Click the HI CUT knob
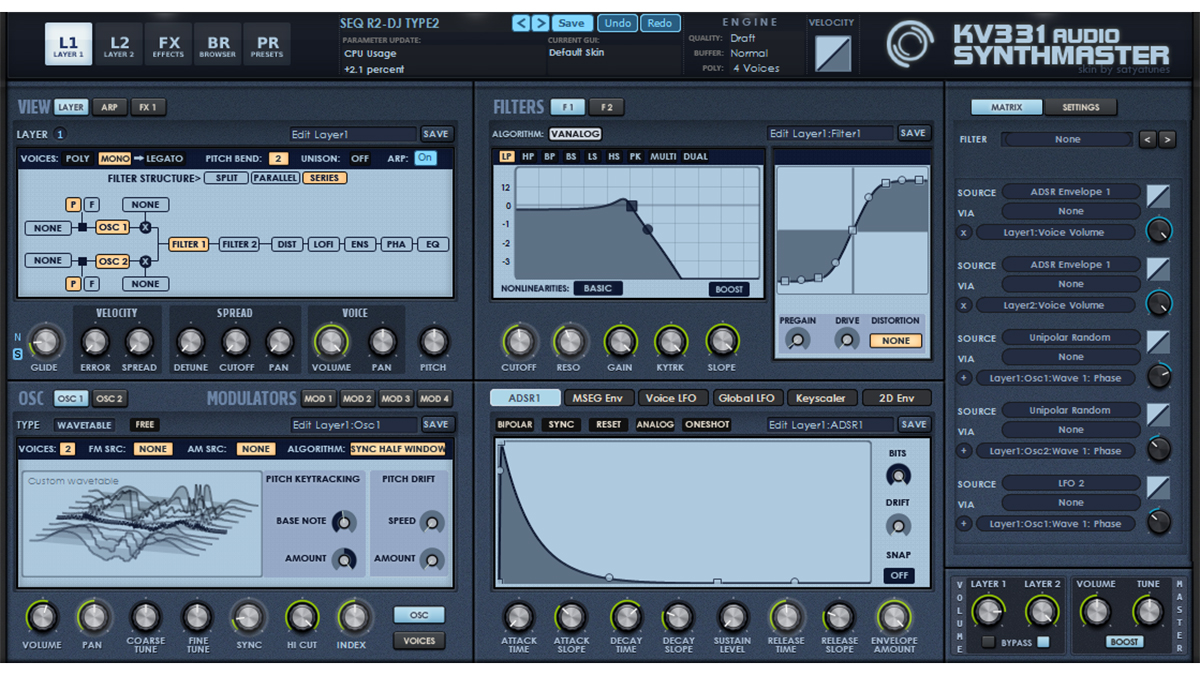 click(x=301, y=617)
